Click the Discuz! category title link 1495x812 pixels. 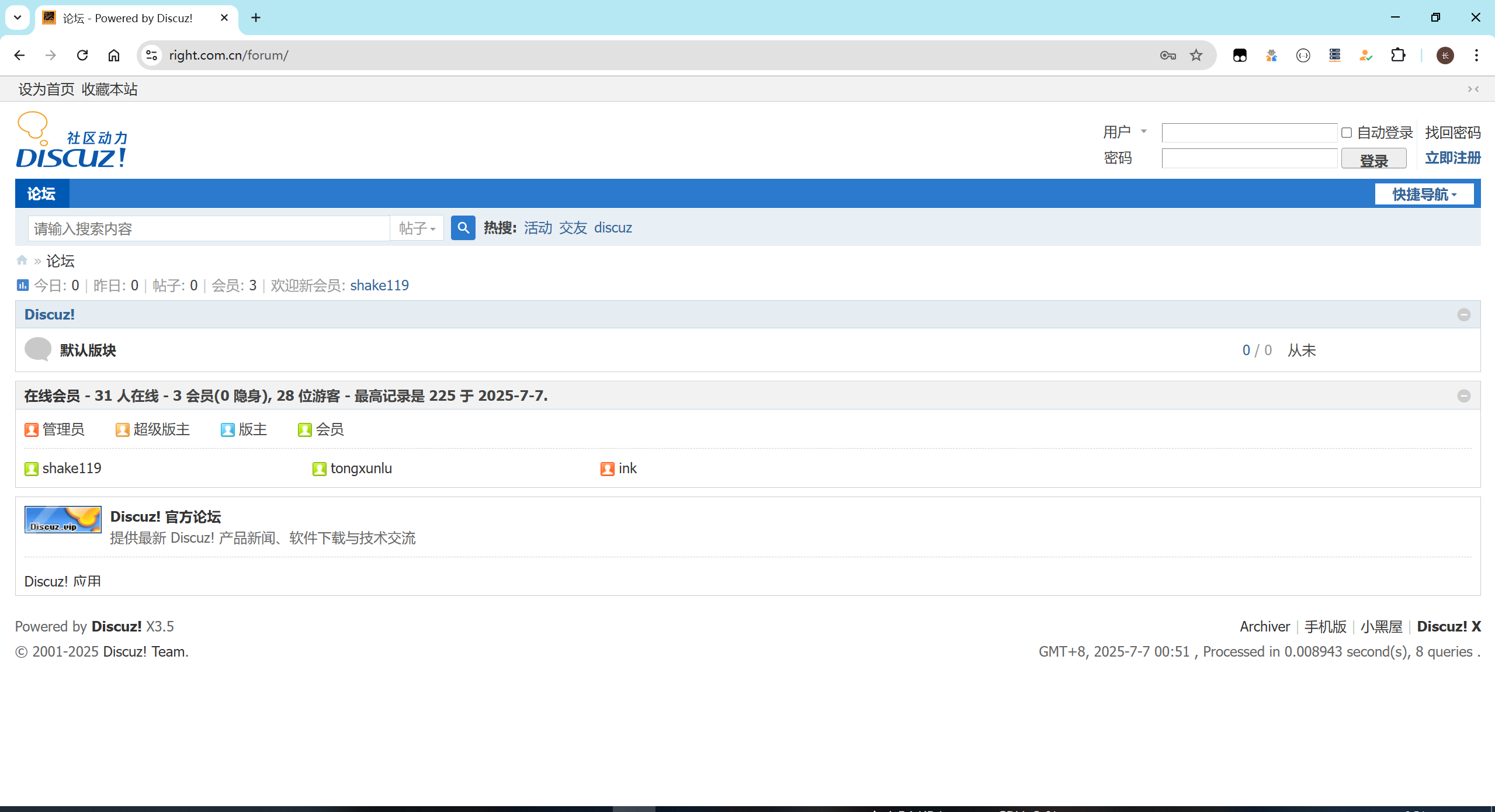[50, 315]
